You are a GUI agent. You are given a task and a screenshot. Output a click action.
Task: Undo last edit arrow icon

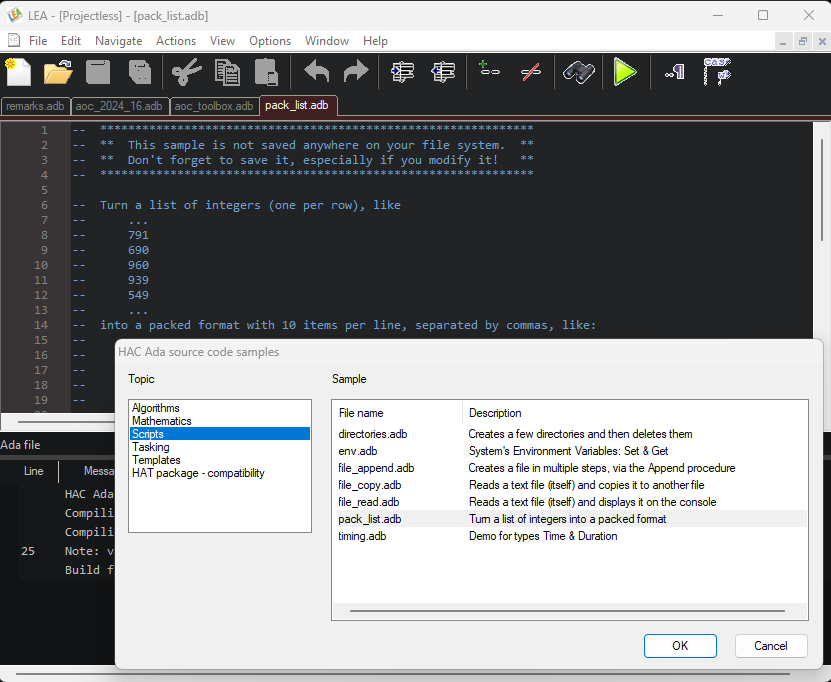click(x=316, y=71)
